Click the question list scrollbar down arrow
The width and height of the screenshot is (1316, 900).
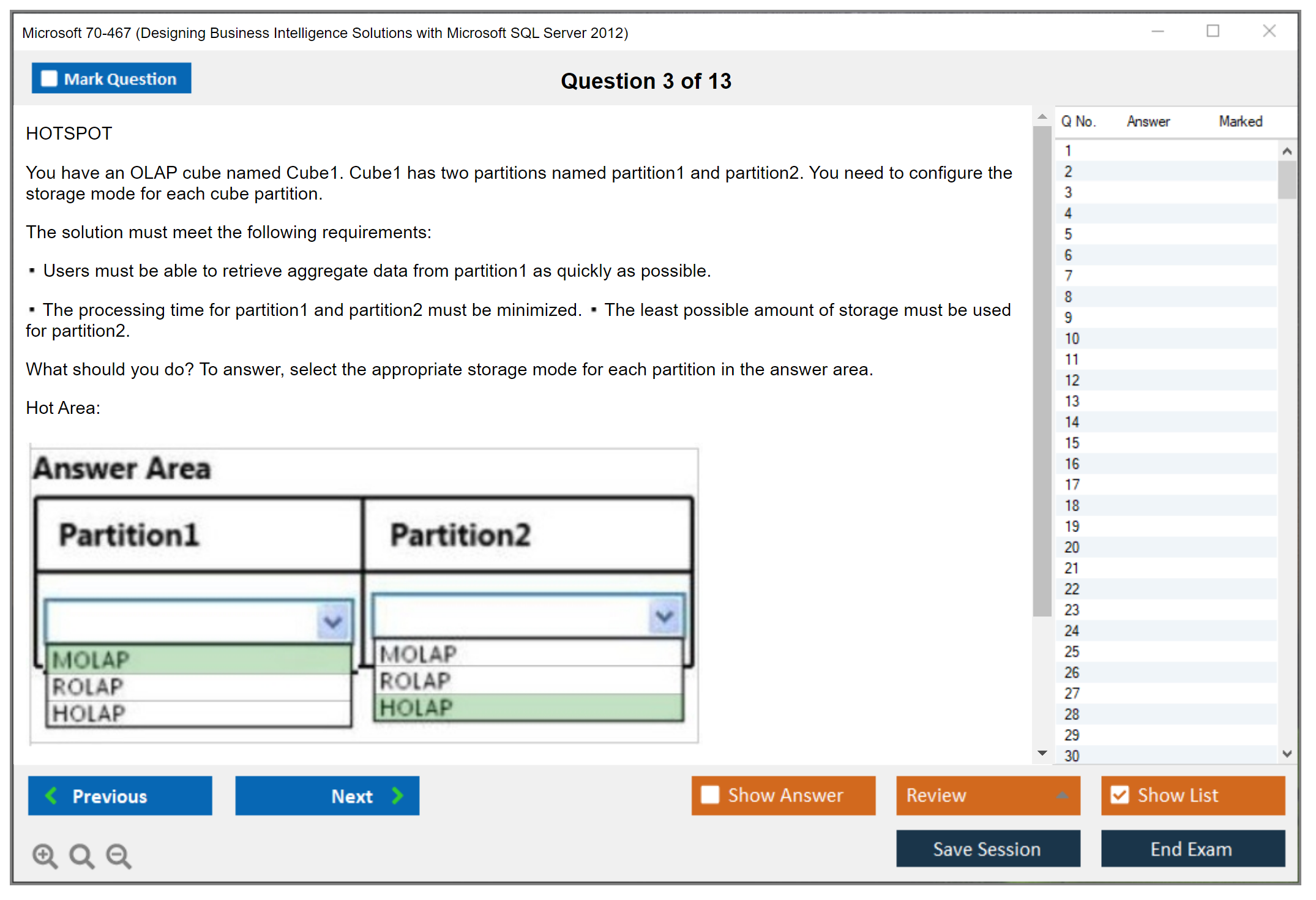point(1288,754)
